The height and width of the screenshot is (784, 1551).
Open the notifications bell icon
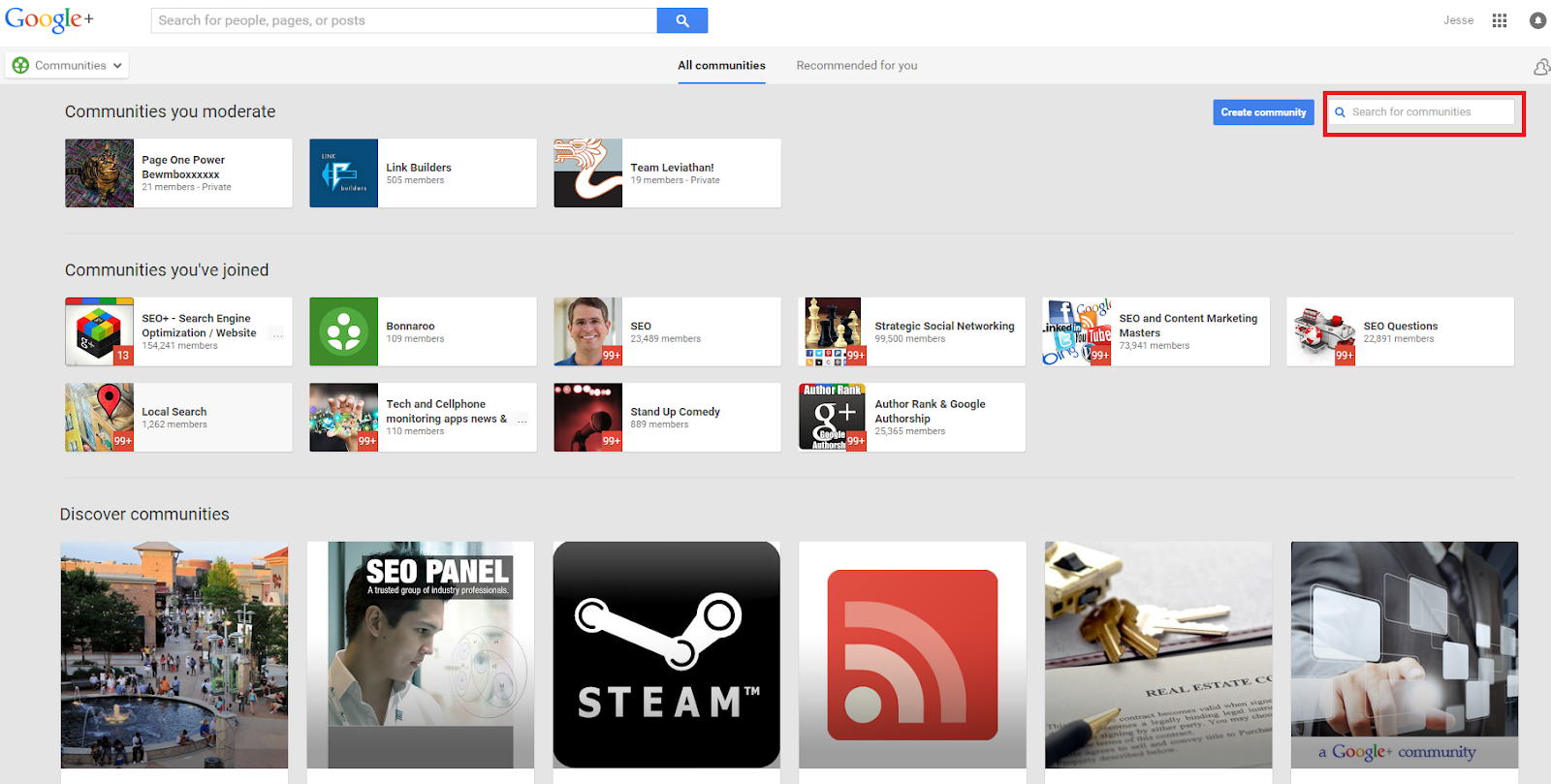1537,20
